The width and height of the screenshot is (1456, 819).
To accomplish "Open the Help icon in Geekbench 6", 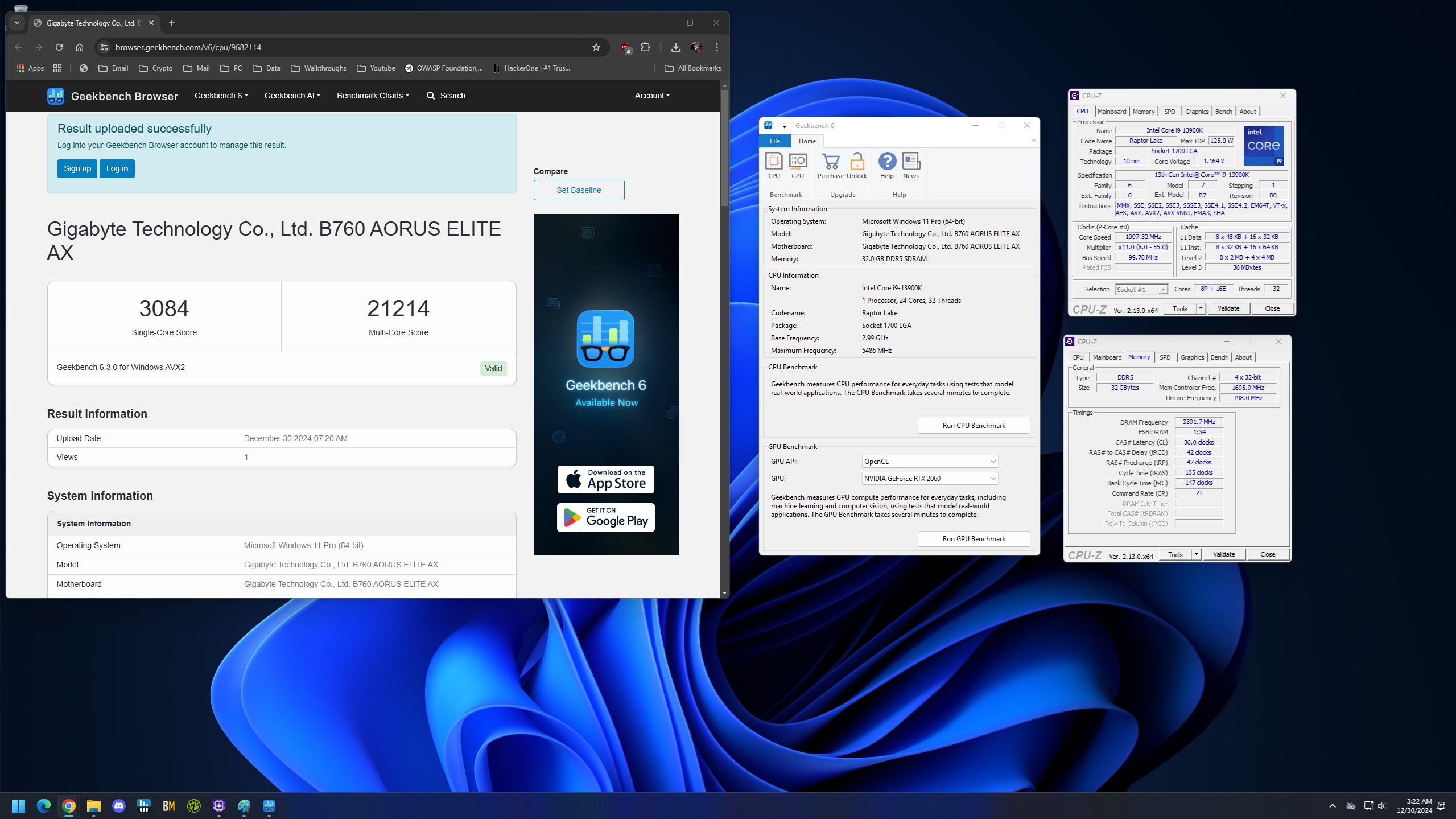I will click(887, 166).
